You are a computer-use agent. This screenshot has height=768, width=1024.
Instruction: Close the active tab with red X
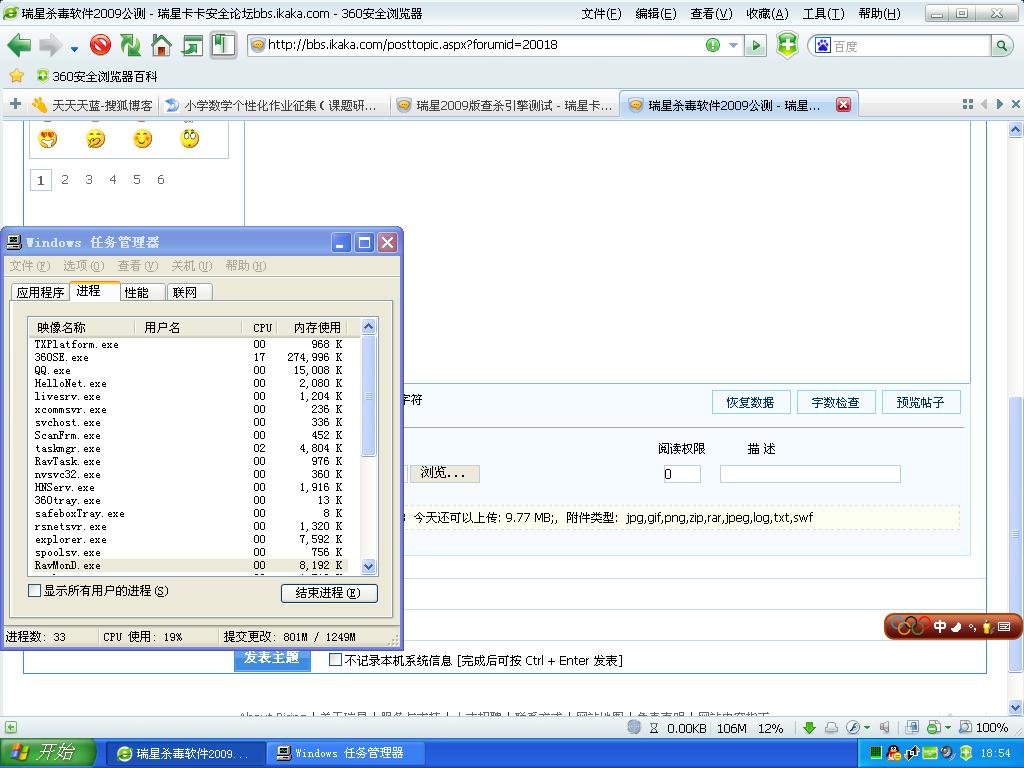[843, 104]
